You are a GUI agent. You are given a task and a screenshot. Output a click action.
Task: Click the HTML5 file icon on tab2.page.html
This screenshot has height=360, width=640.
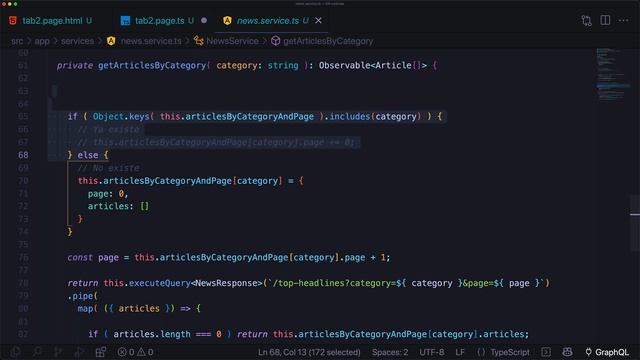click(x=13, y=20)
